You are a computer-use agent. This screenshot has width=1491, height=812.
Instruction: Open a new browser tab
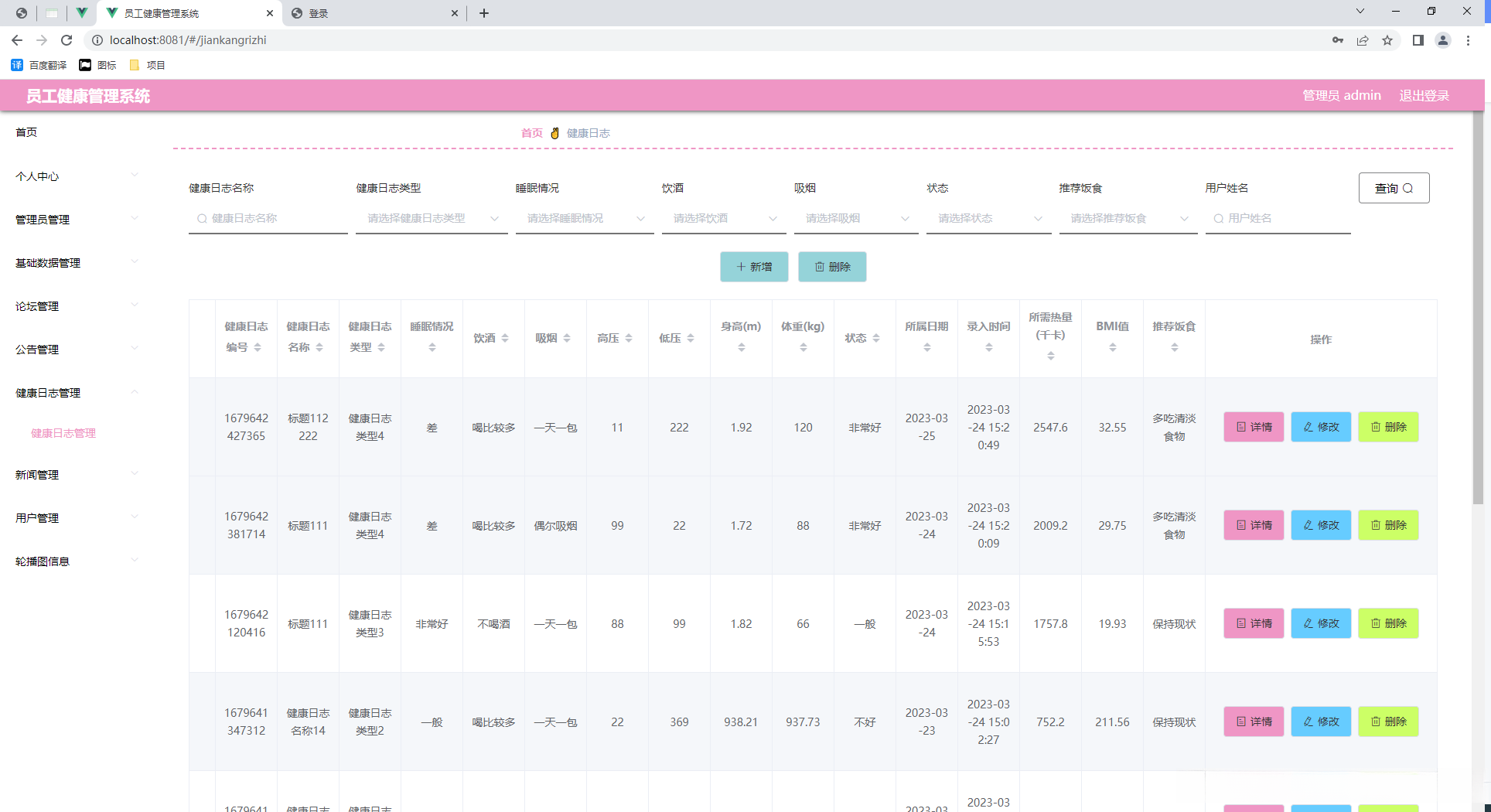click(484, 13)
